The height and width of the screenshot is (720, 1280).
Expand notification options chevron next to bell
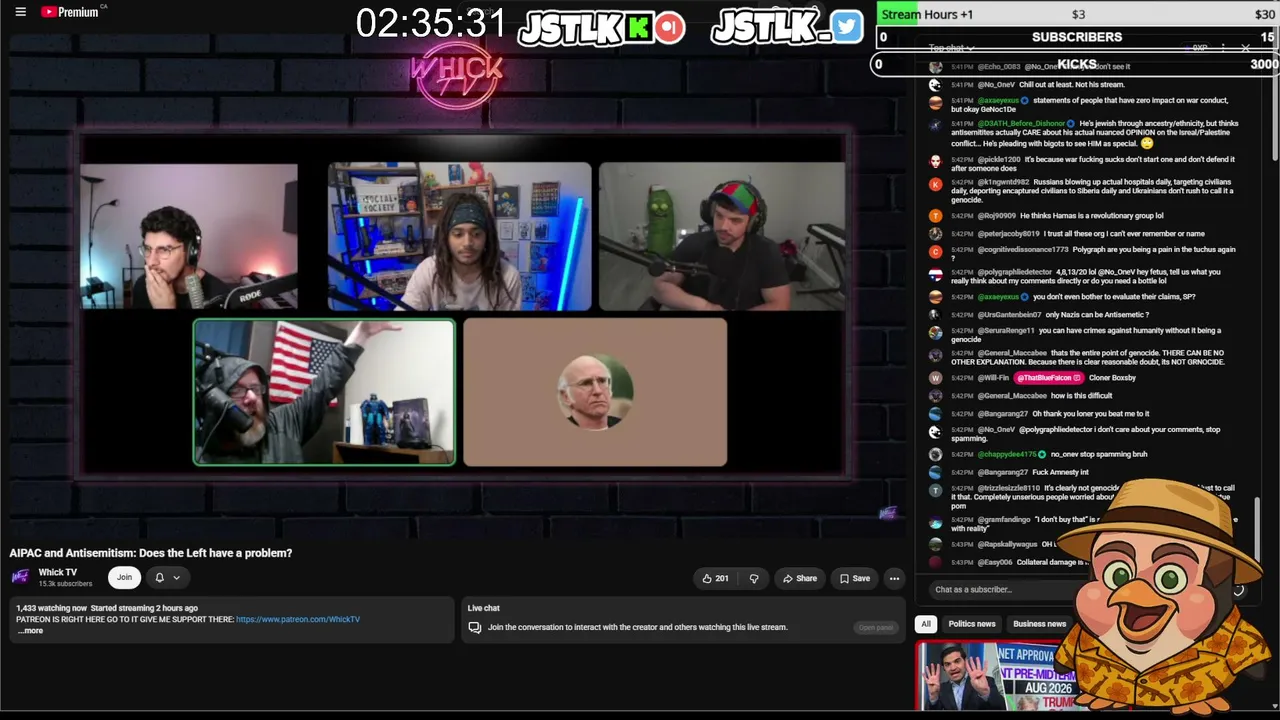pyautogui.click(x=176, y=577)
